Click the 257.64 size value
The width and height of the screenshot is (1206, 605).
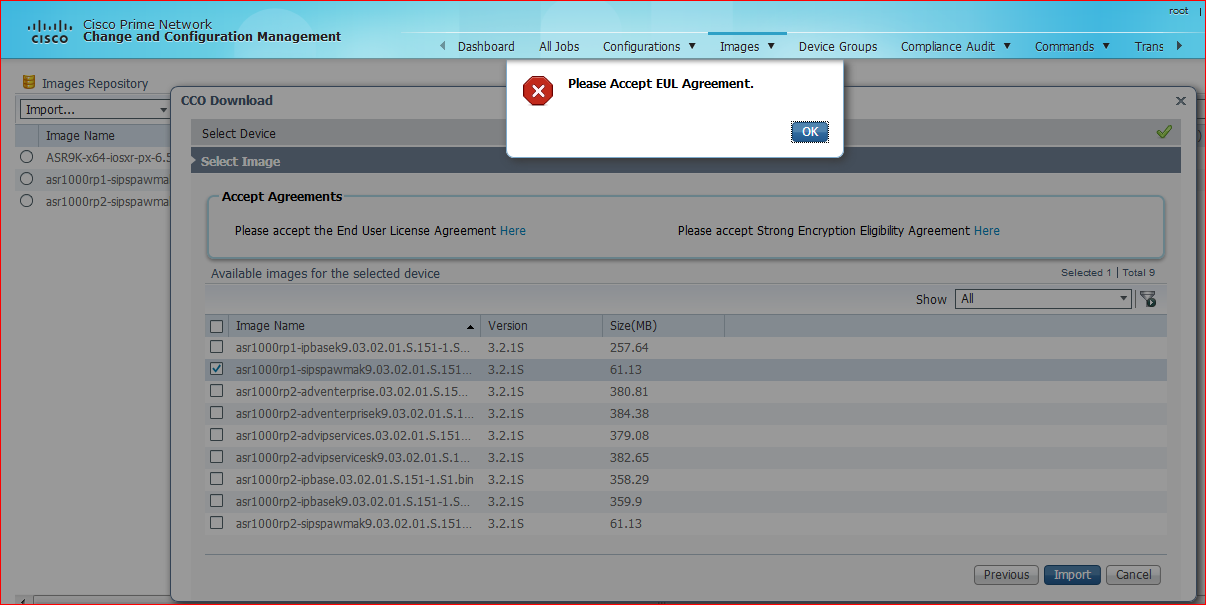[629, 348]
